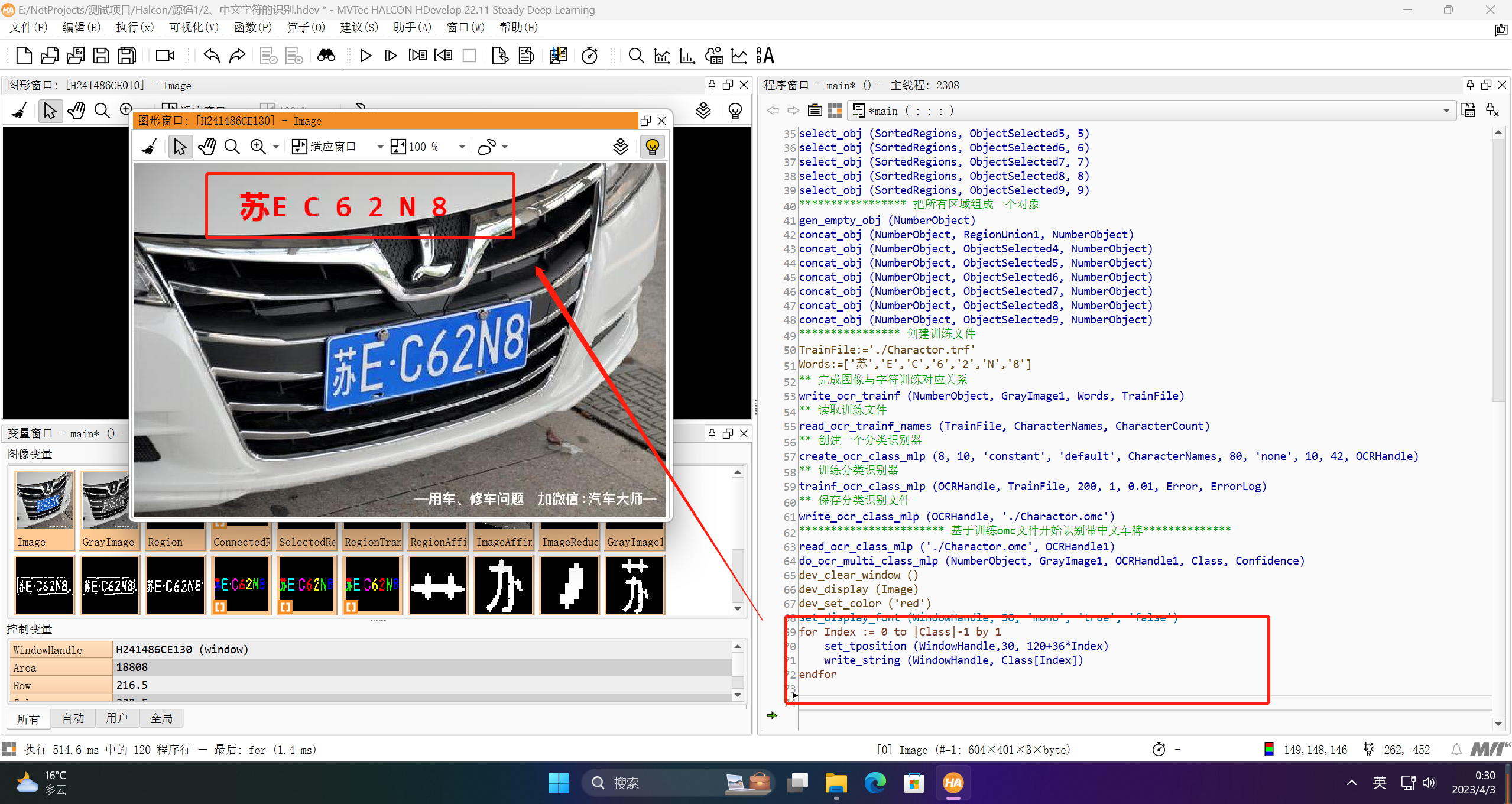Click the RGB color indicator in status bar
1512x804 pixels.
pos(1268,750)
